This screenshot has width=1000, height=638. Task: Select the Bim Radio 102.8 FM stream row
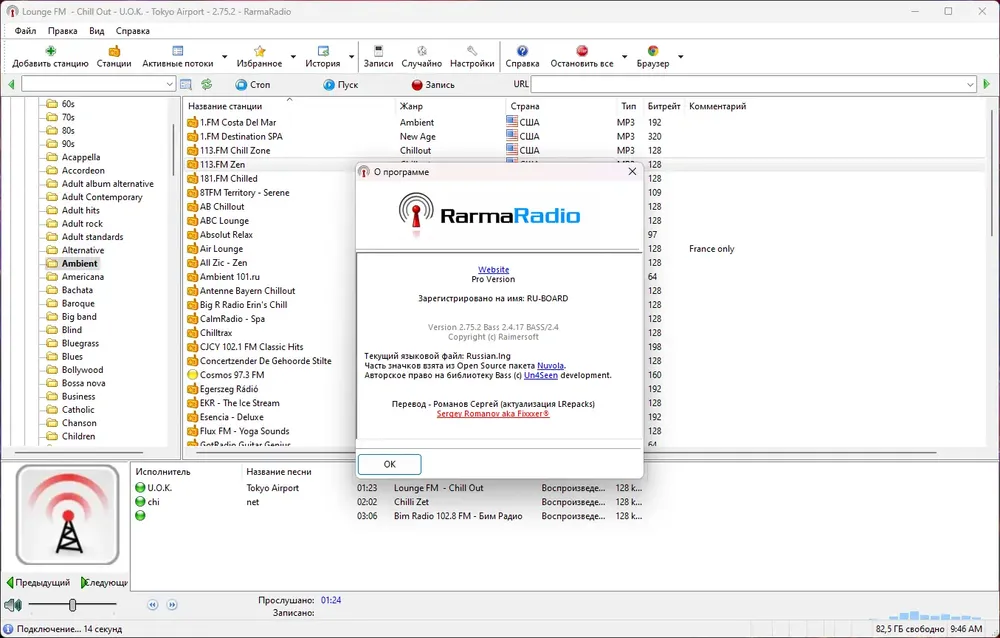[388, 516]
